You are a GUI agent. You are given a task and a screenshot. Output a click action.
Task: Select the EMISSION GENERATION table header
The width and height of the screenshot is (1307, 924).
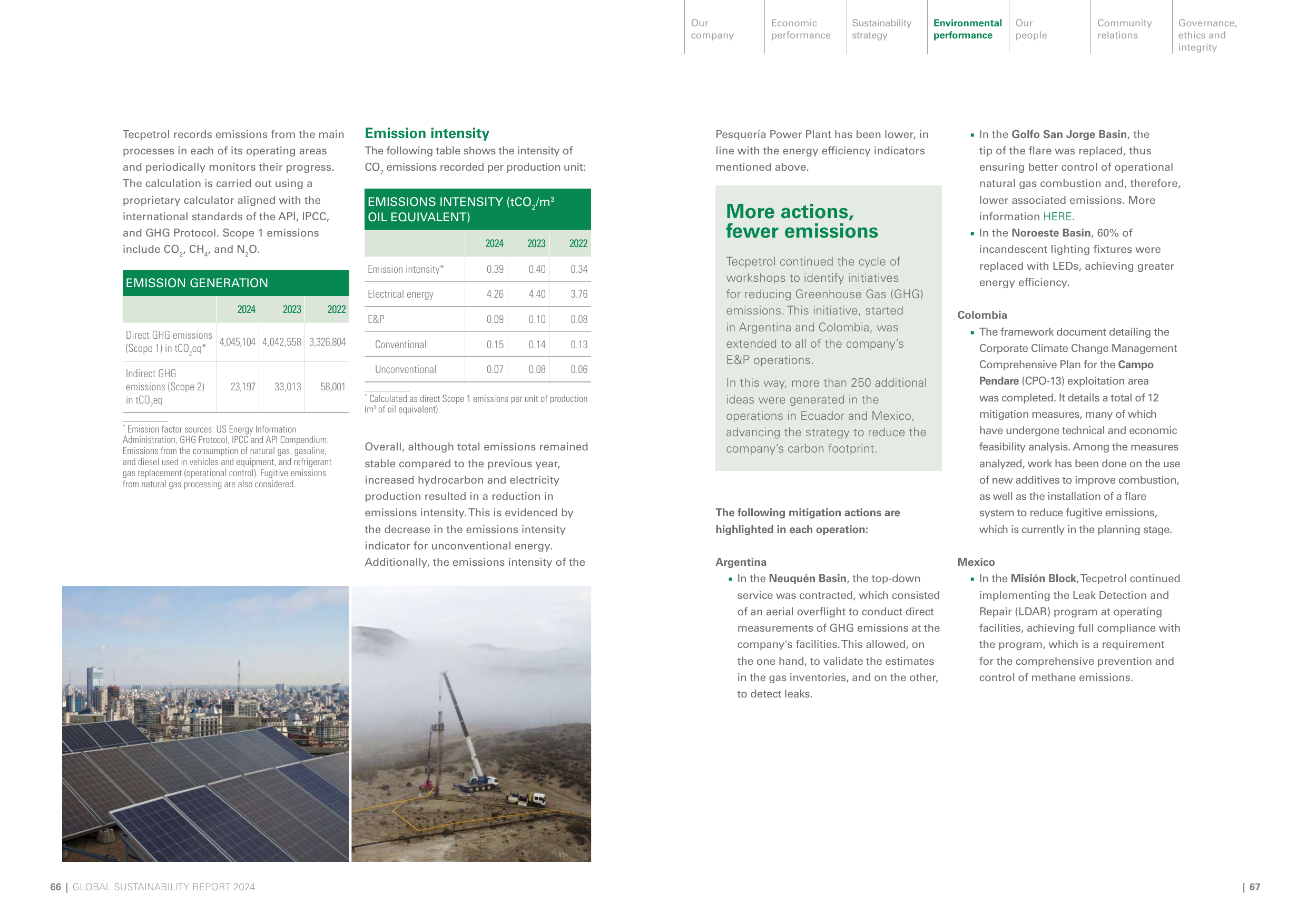tap(235, 283)
